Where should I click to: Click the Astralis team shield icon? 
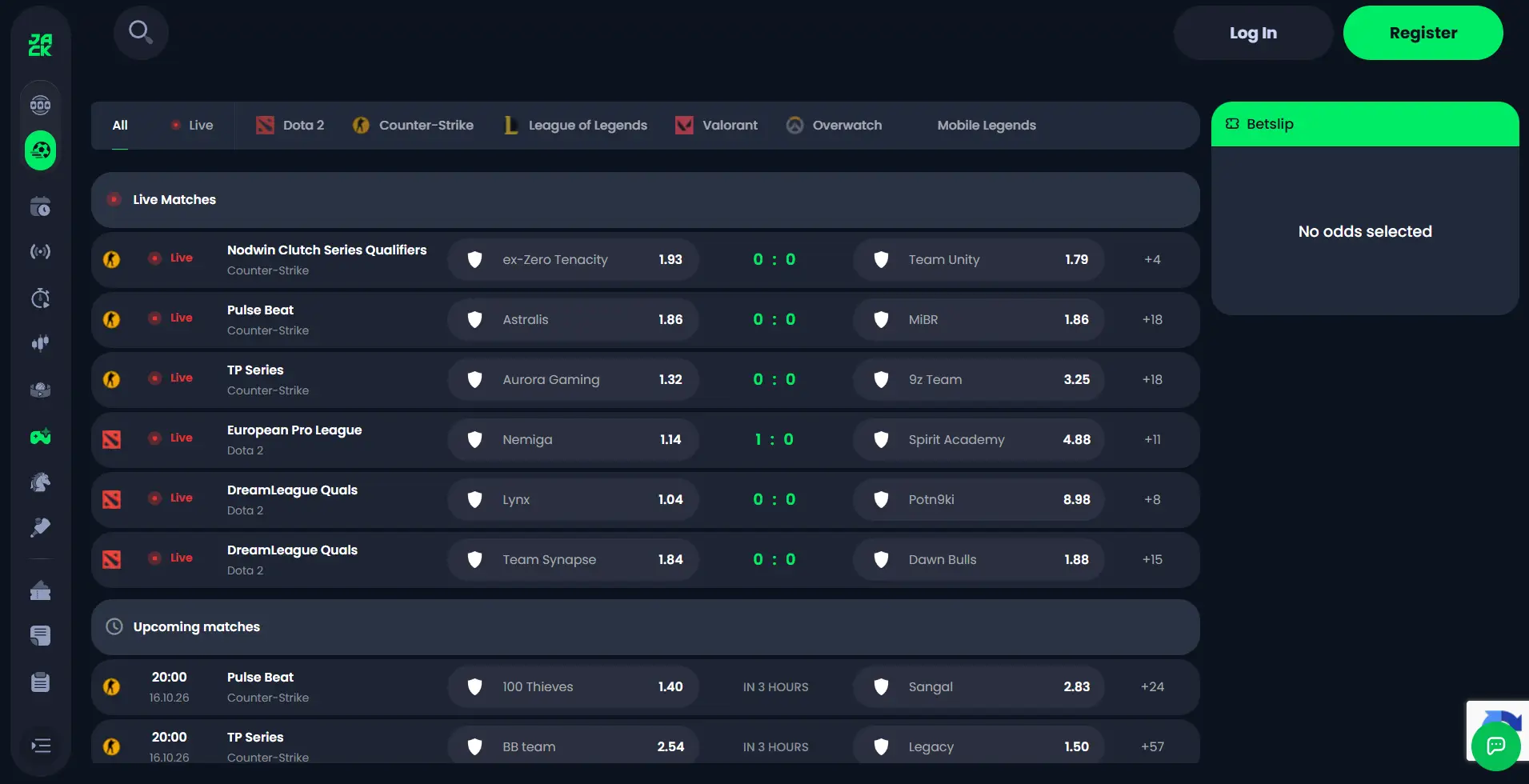point(474,319)
